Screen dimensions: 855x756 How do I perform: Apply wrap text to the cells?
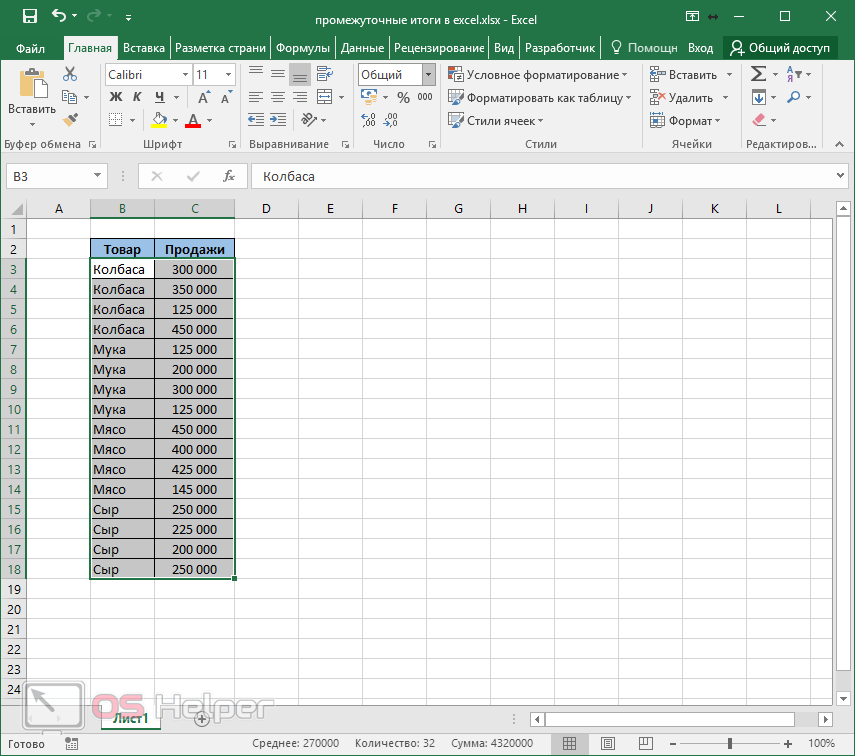pyautogui.click(x=324, y=74)
